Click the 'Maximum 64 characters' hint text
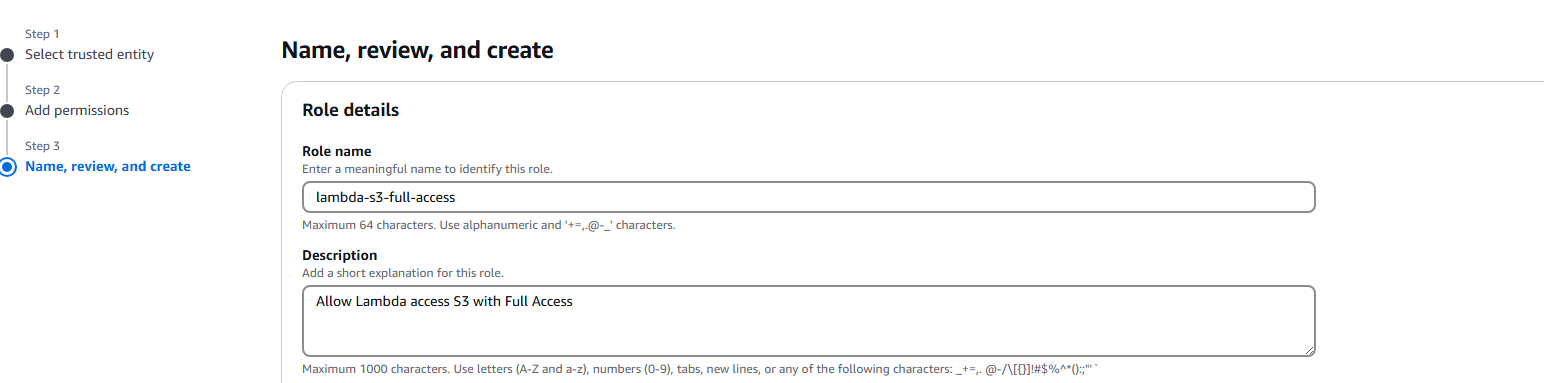 [x=488, y=225]
